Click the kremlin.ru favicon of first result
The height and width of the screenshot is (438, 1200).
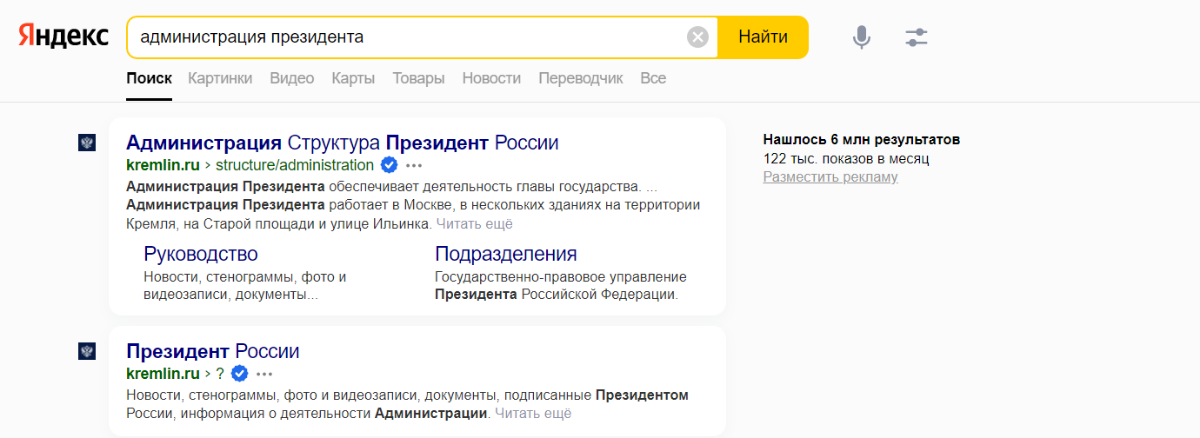pos(87,143)
